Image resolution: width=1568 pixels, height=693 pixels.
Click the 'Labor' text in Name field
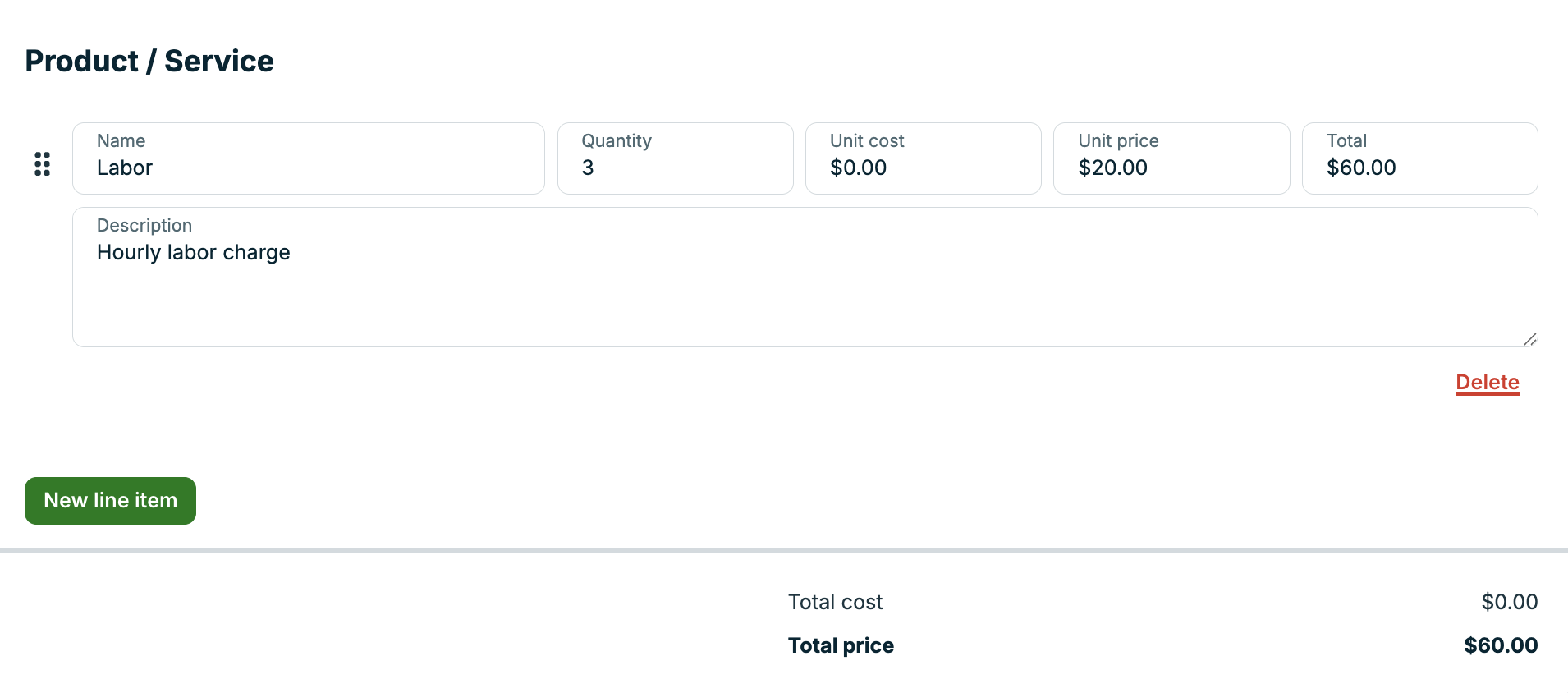125,168
